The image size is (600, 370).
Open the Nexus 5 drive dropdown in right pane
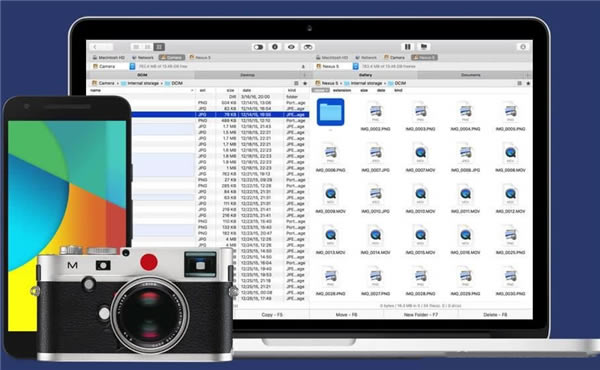point(355,66)
